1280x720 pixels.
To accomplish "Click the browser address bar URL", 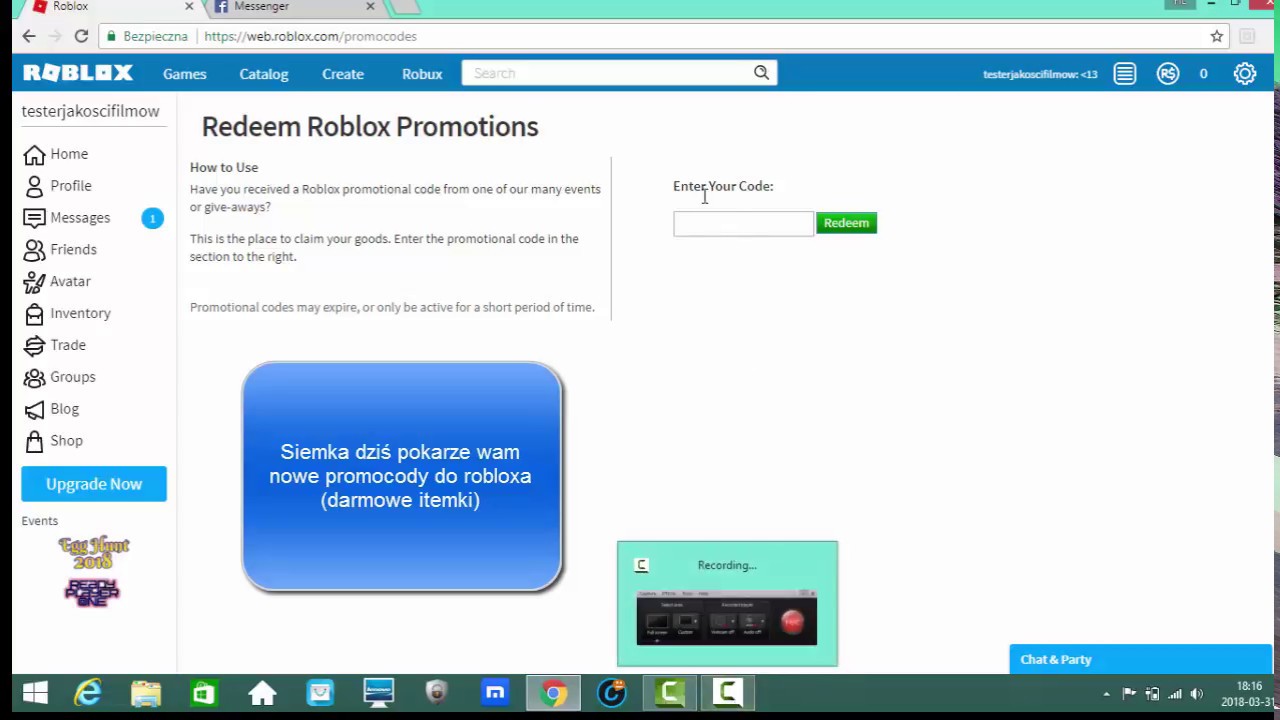I will 310,36.
